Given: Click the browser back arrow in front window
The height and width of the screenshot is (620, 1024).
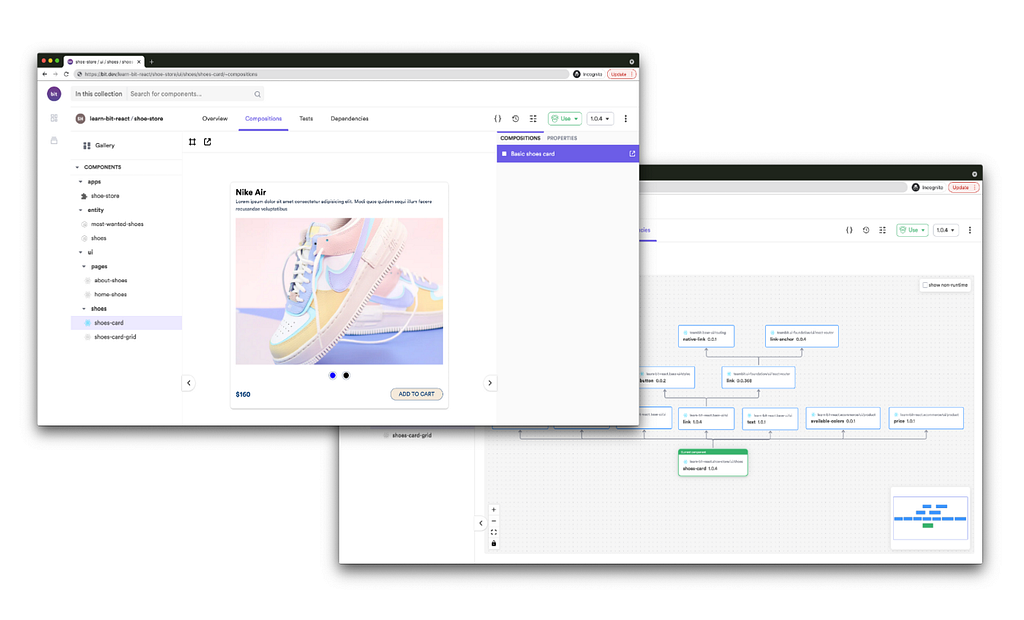Looking at the screenshot, I should coord(44,74).
